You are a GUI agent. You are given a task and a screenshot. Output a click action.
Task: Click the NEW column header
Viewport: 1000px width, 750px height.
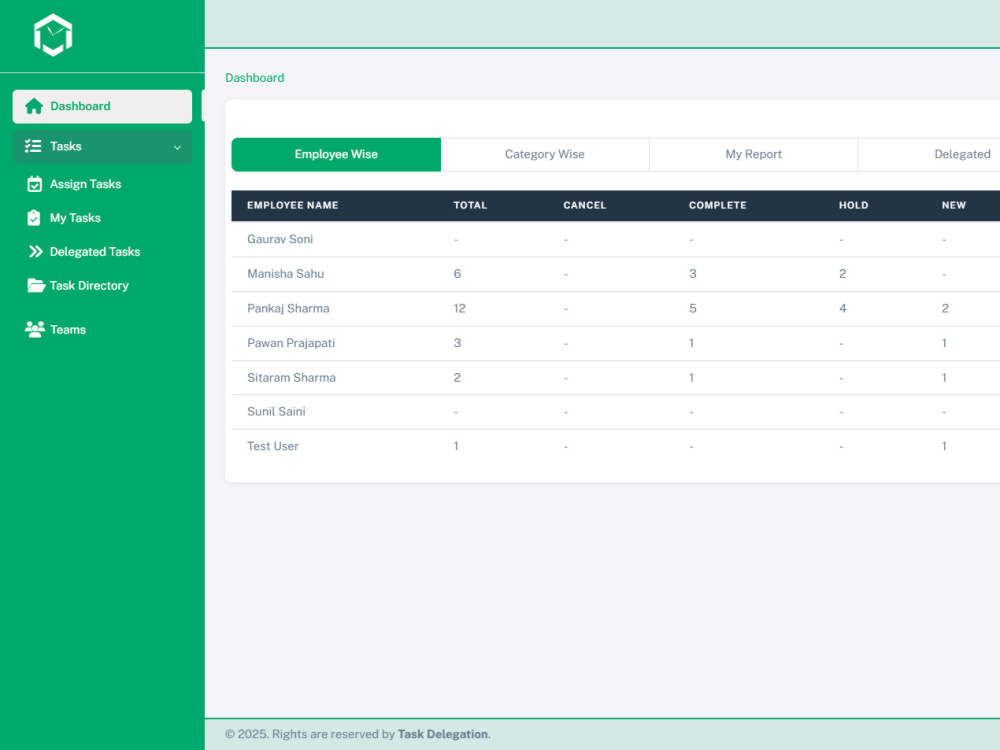coord(954,205)
